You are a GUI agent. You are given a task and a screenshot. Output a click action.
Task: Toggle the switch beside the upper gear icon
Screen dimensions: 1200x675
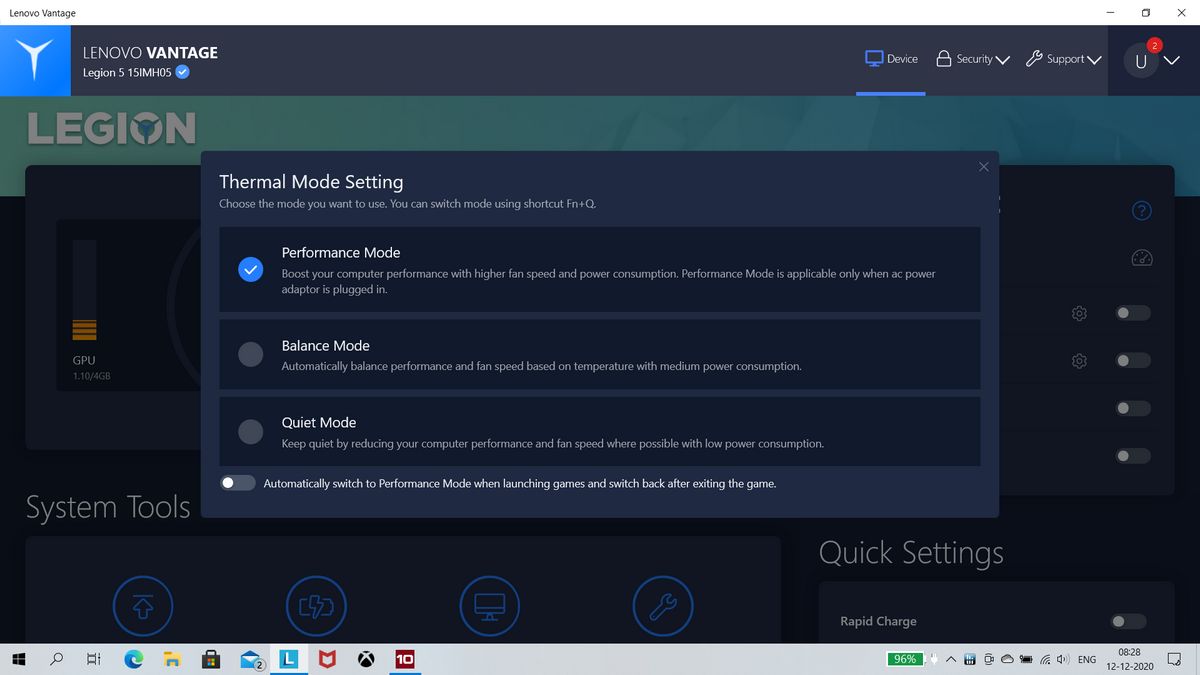tap(1133, 313)
